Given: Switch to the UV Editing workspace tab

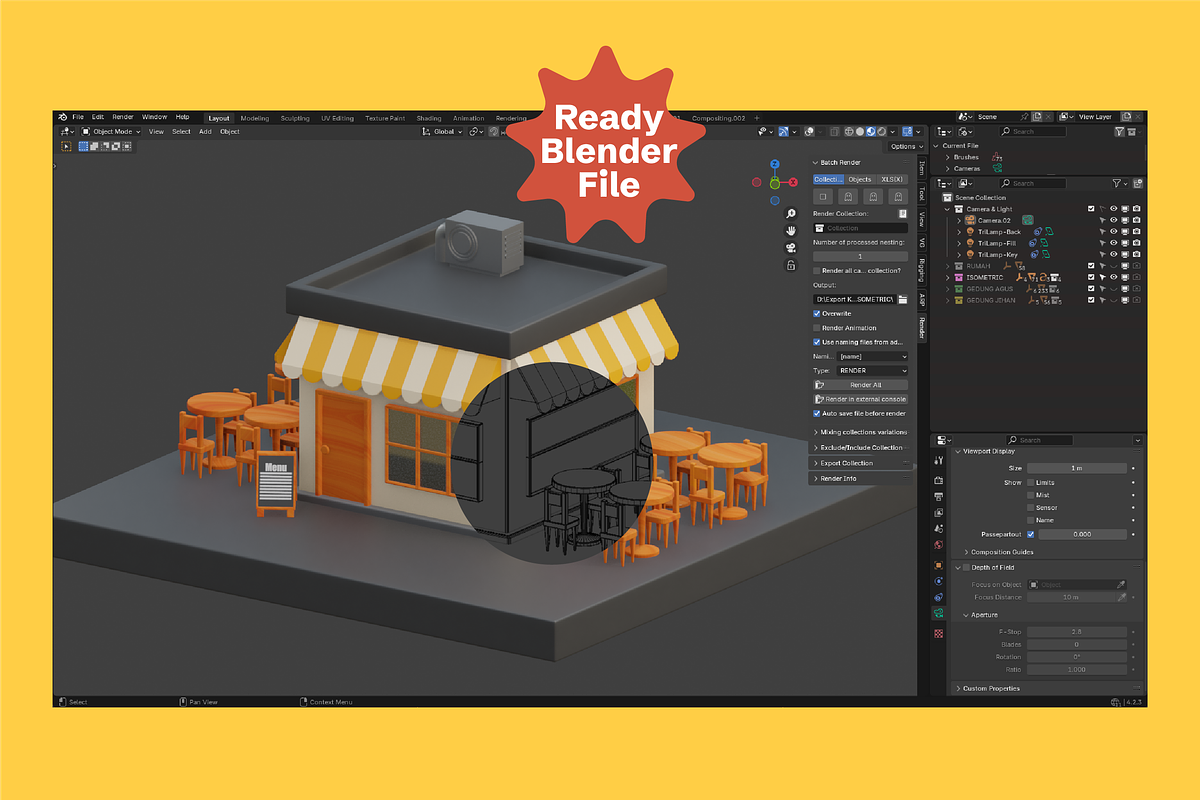Looking at the screenshot, I should 337,118.
